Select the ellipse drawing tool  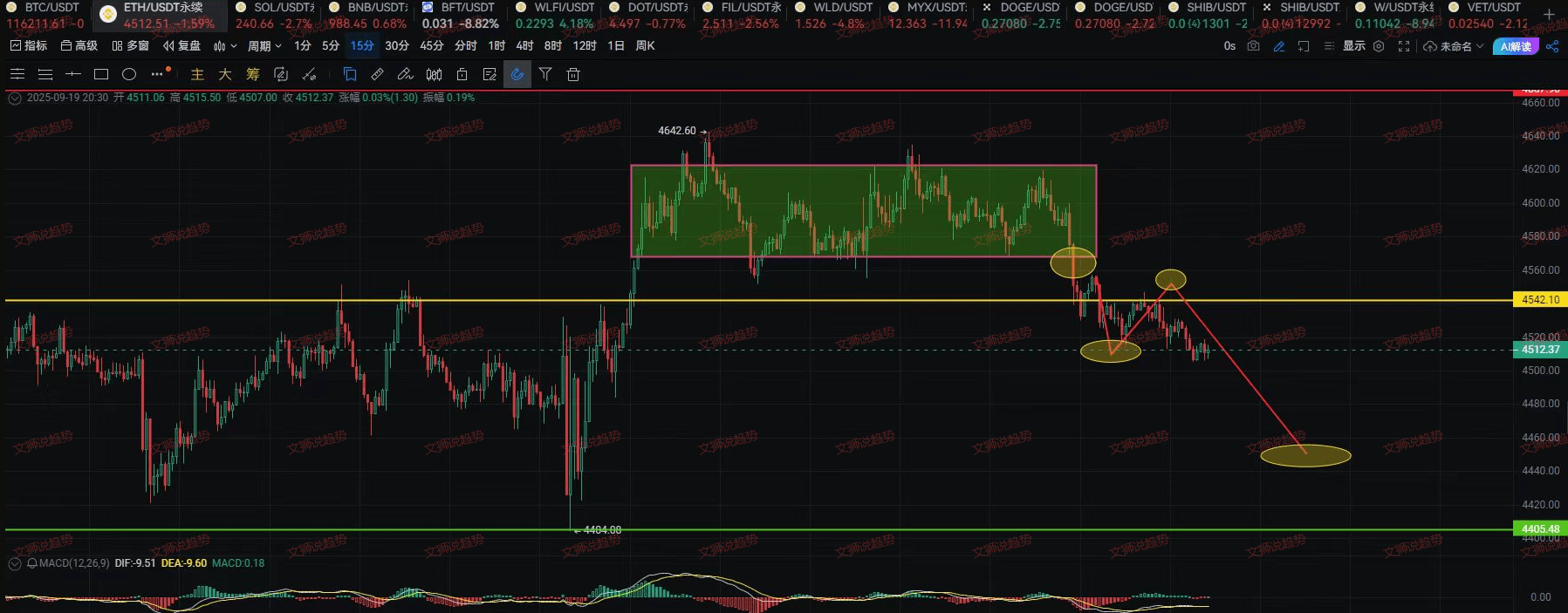point(129,74)
